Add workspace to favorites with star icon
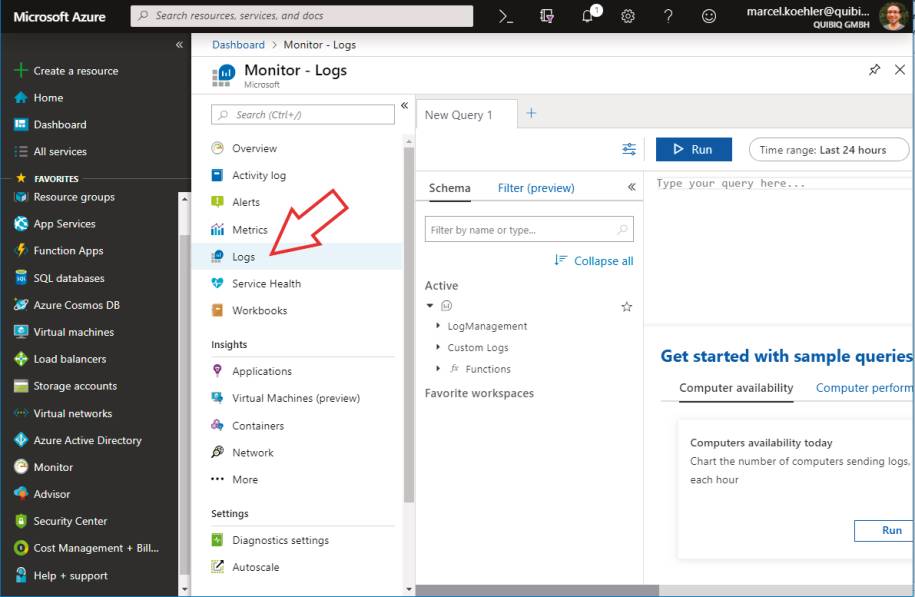915x597 pixels. point(627,306)
